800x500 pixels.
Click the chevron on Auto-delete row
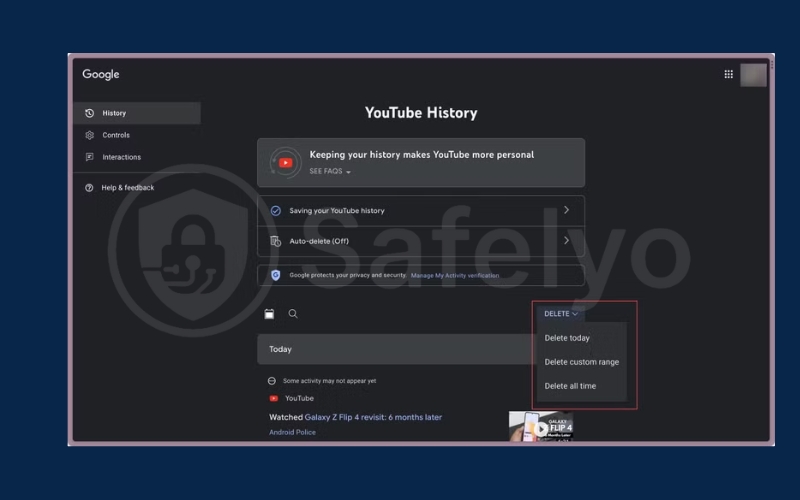coord(566,241)
